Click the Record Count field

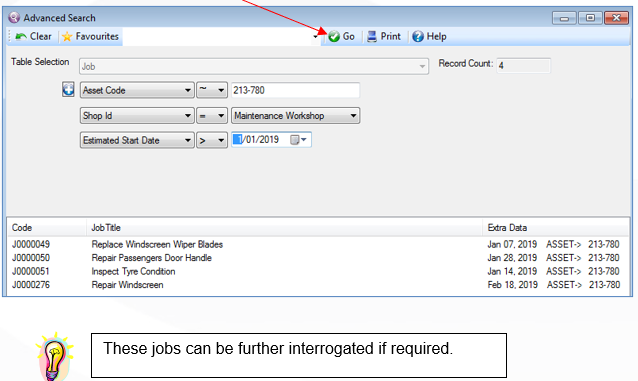coord(523,66)
